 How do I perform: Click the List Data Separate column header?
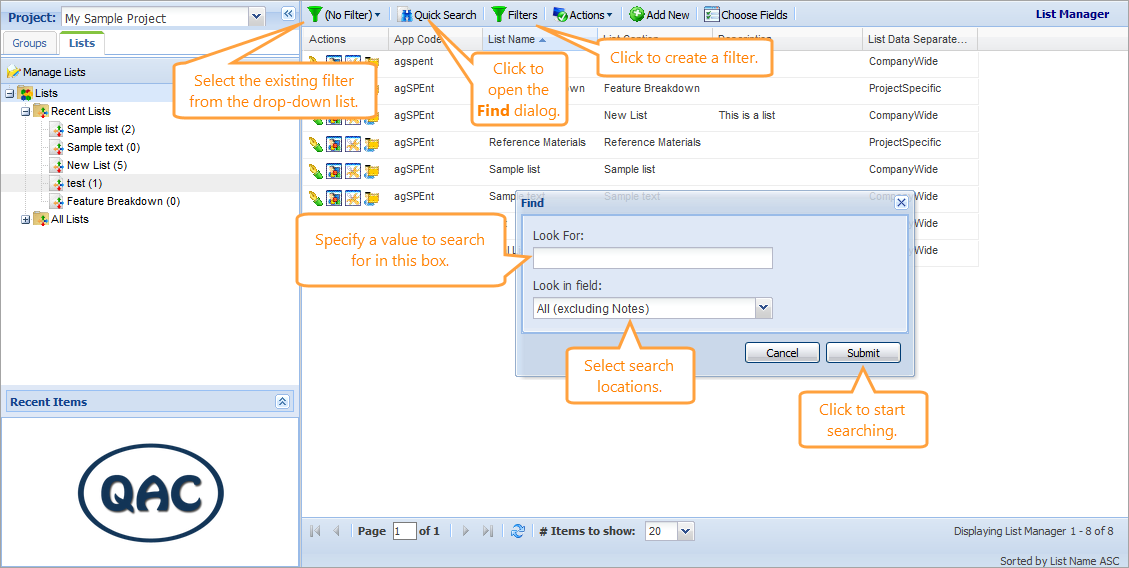pos(919,40)
